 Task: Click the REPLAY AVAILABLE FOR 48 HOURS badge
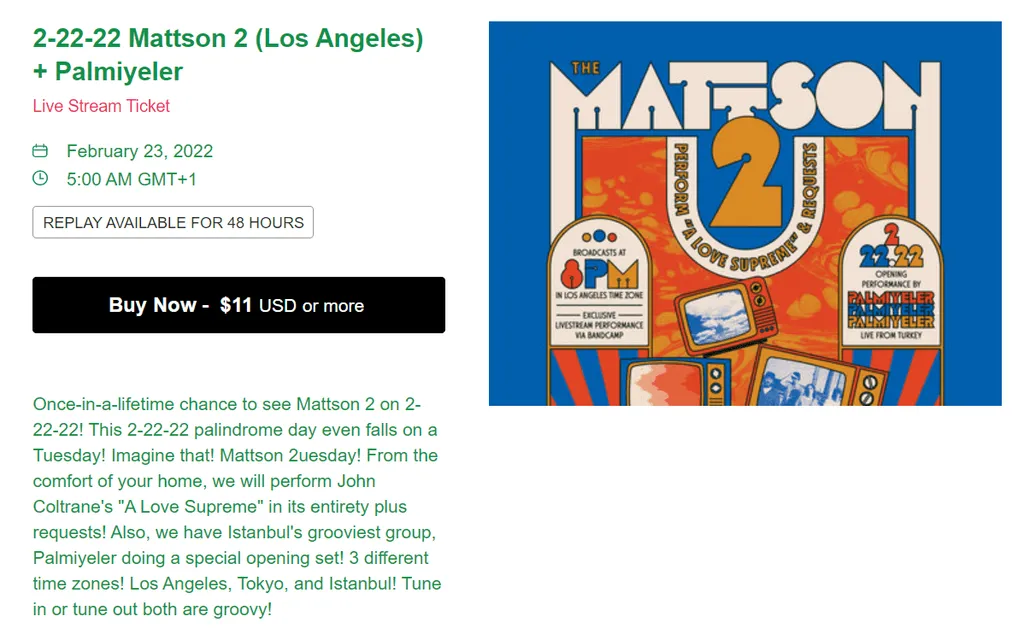[172, 221]
